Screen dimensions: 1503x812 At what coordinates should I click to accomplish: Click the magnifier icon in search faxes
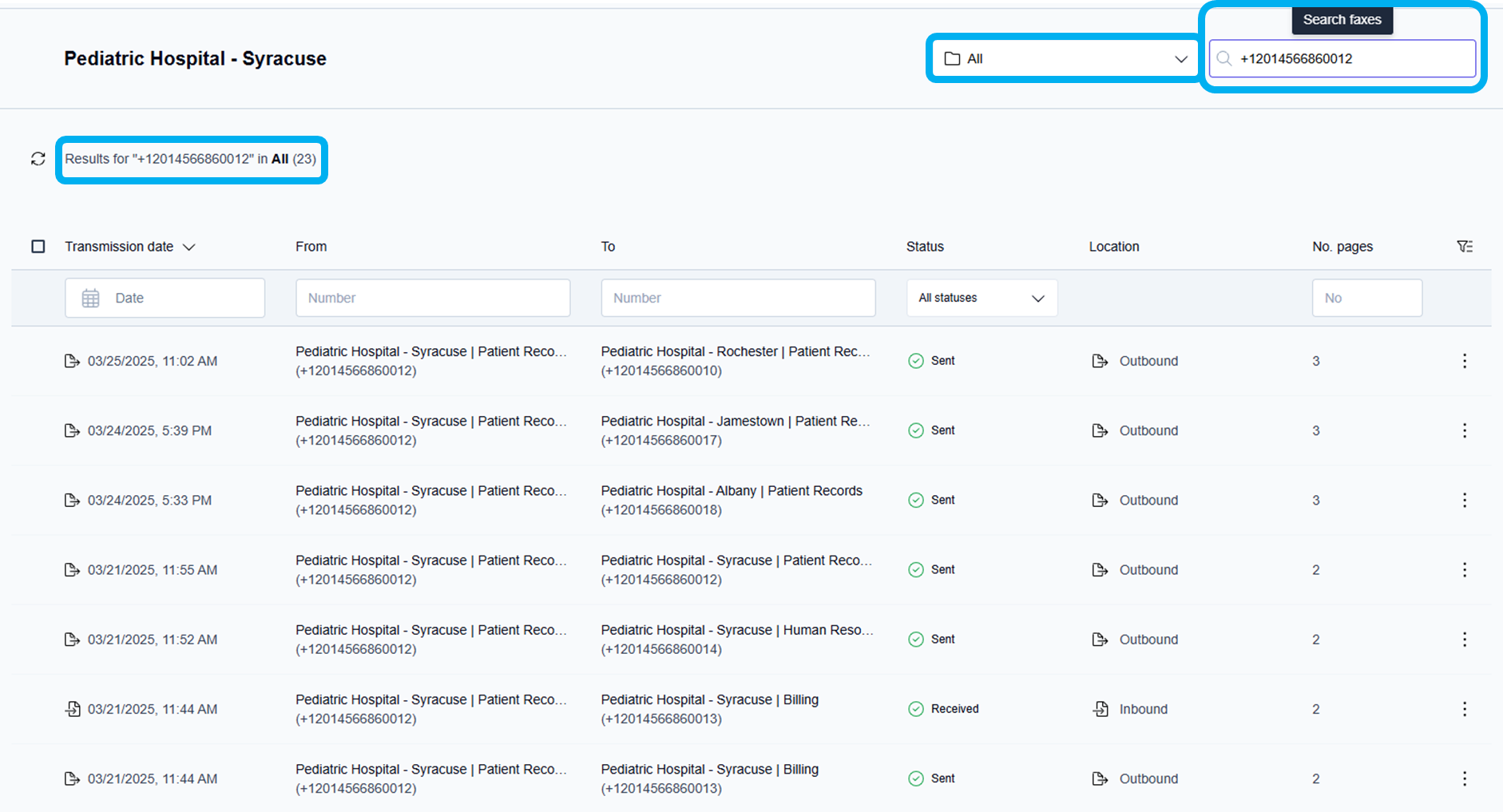point(1223,58)
